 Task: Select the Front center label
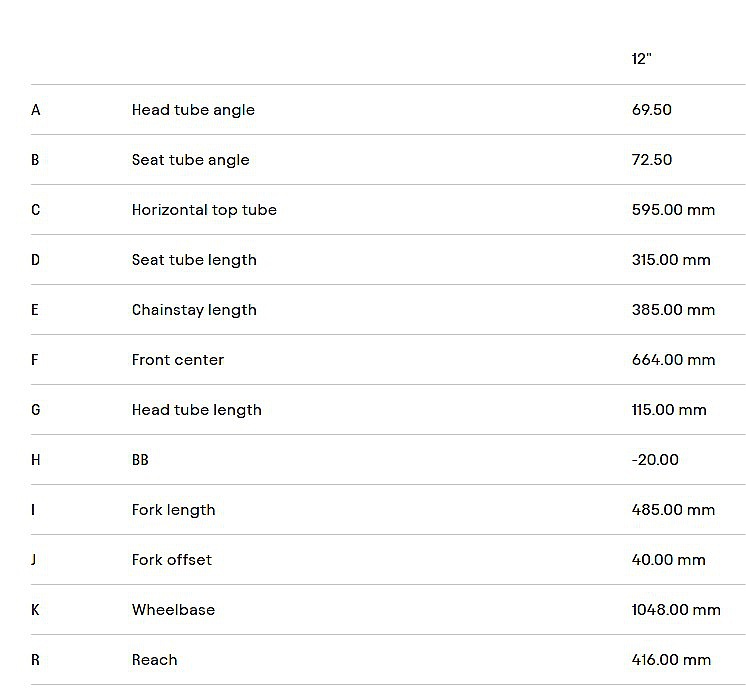pos(178,360)
